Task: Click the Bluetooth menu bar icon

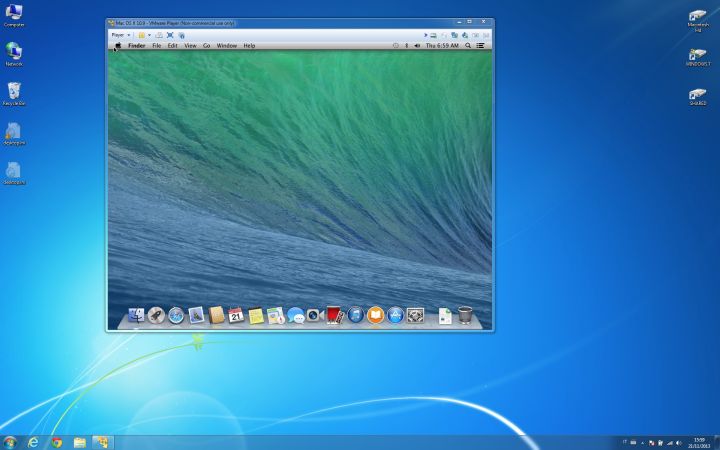Action: (406, 45)
